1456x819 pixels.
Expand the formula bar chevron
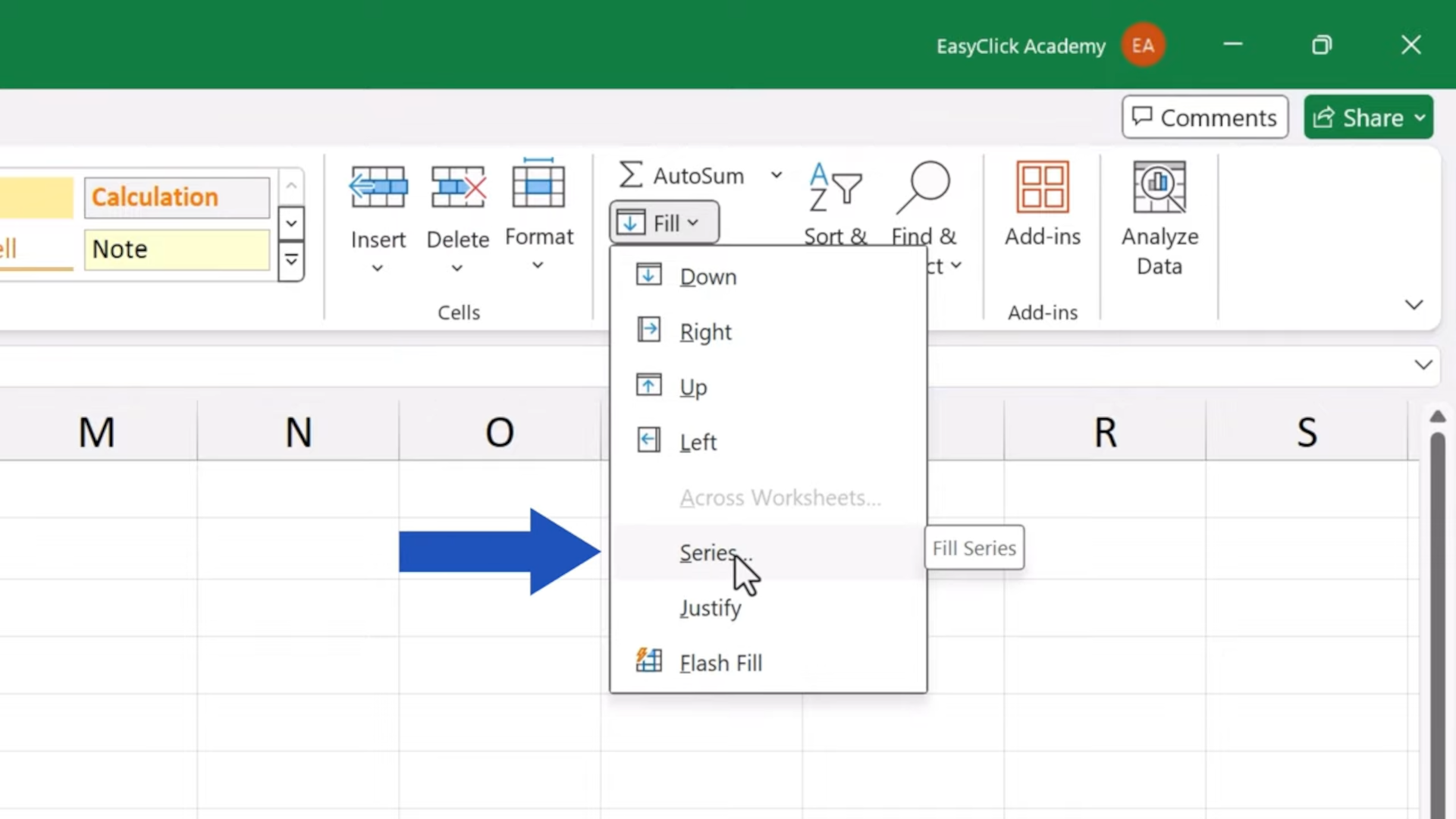pos(1423,365)
